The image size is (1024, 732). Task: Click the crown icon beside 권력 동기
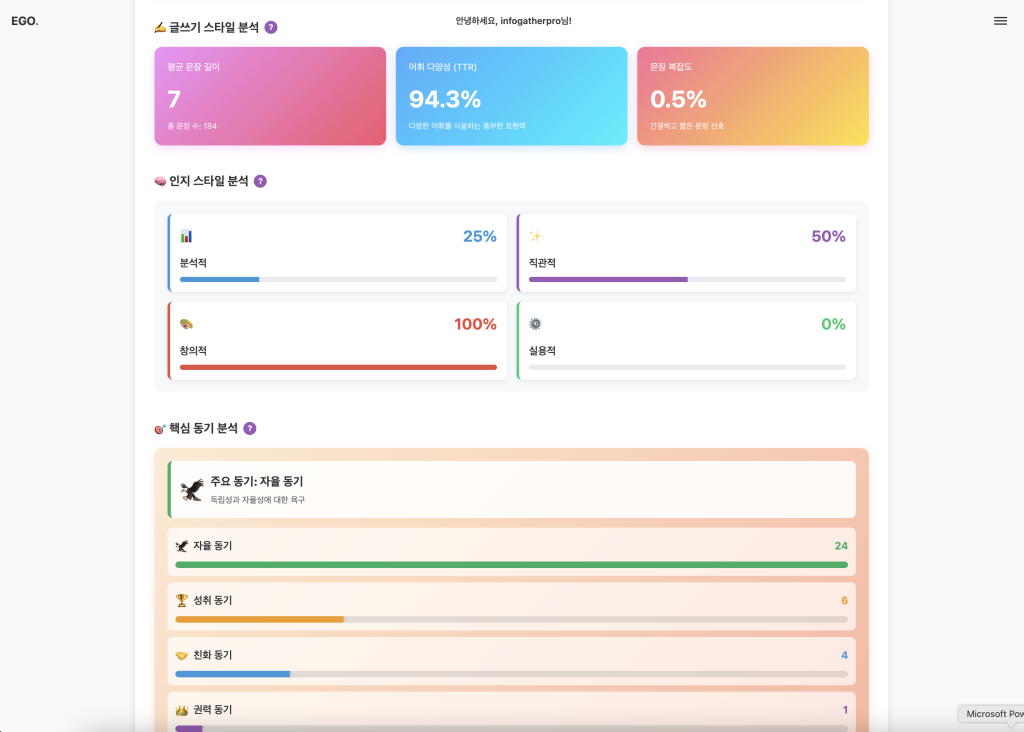coord(182,710)
